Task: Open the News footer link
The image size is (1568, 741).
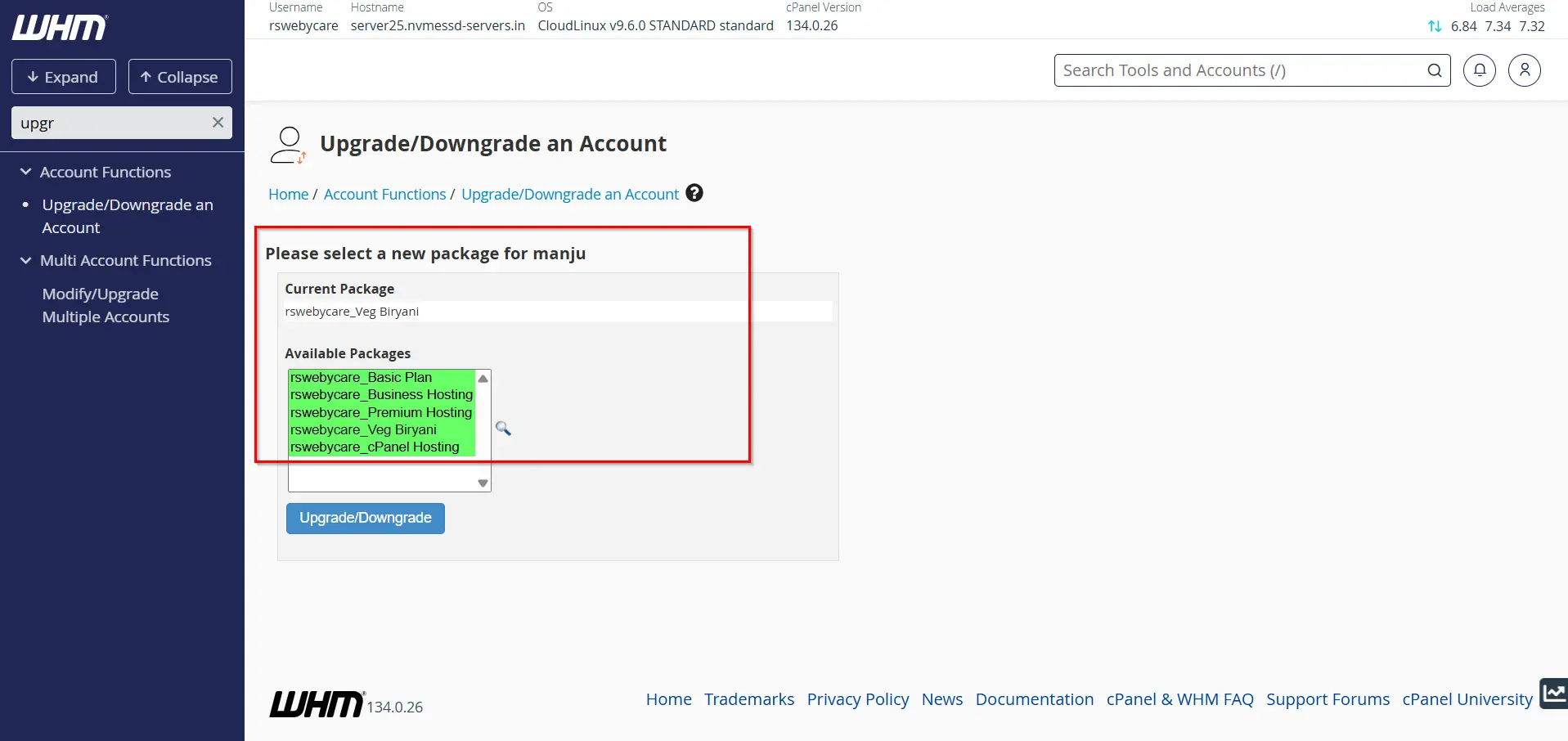Action: (942, 699)
